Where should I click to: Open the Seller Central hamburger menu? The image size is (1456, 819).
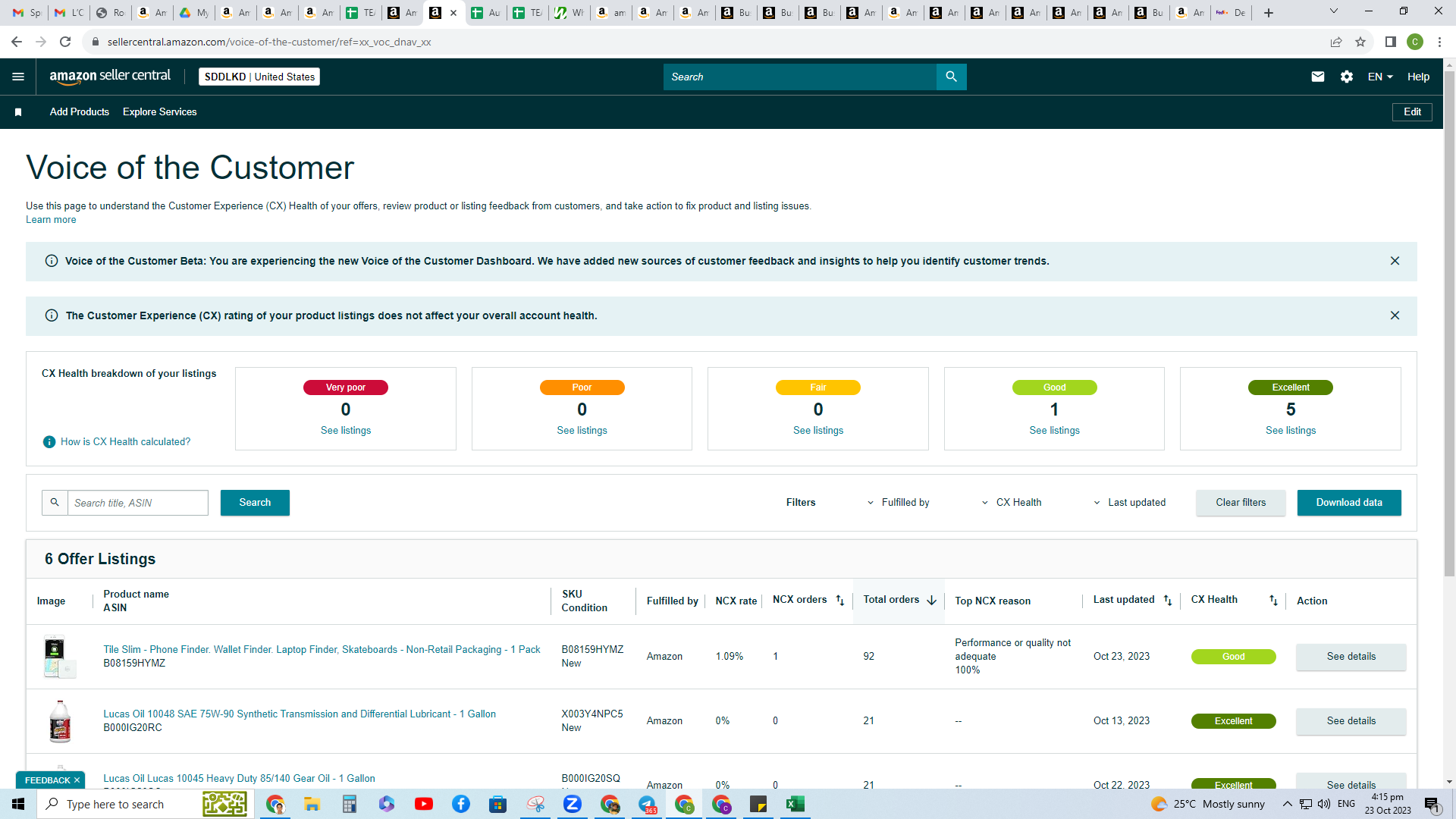[x=18, y=77]
